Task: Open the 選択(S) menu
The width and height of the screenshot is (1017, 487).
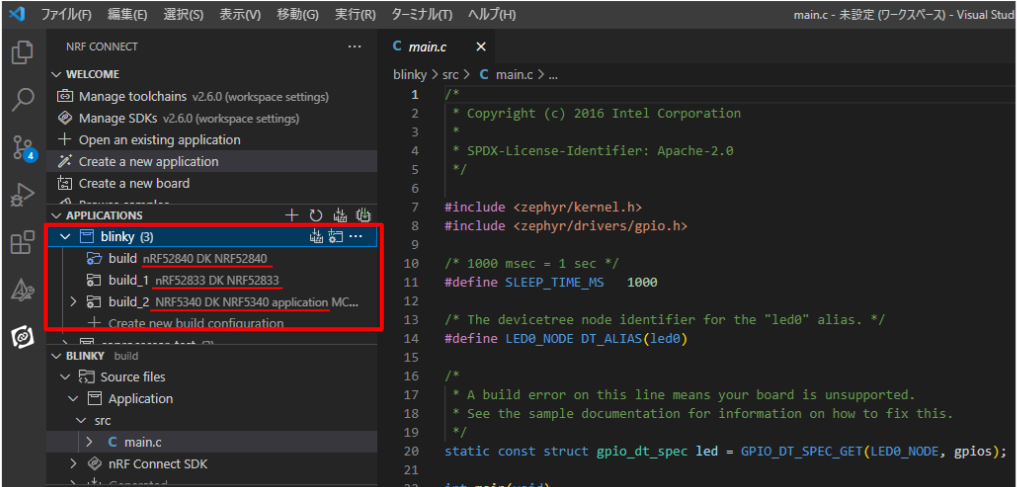Action: (184, 14)
